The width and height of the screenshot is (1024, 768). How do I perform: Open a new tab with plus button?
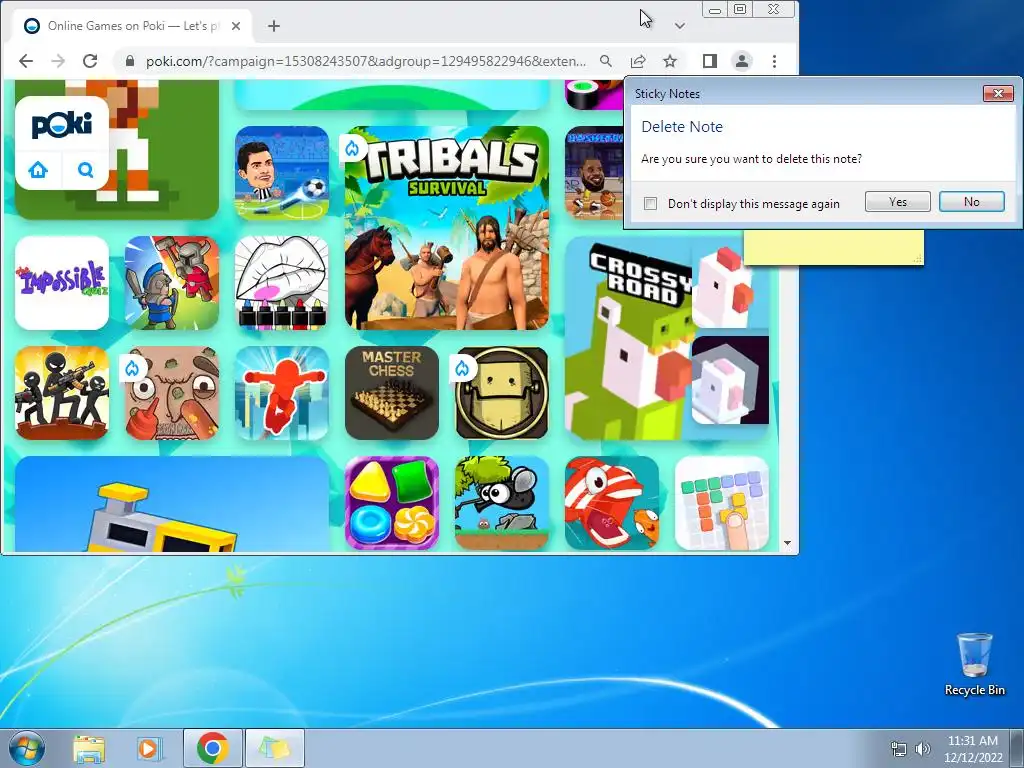click(x=274, y=26)
